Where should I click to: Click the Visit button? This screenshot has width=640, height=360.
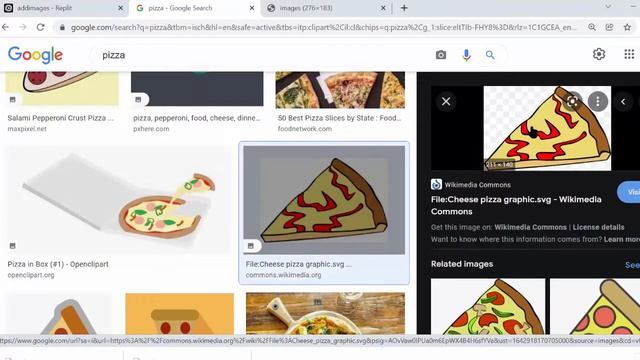[x=629, y=192]
